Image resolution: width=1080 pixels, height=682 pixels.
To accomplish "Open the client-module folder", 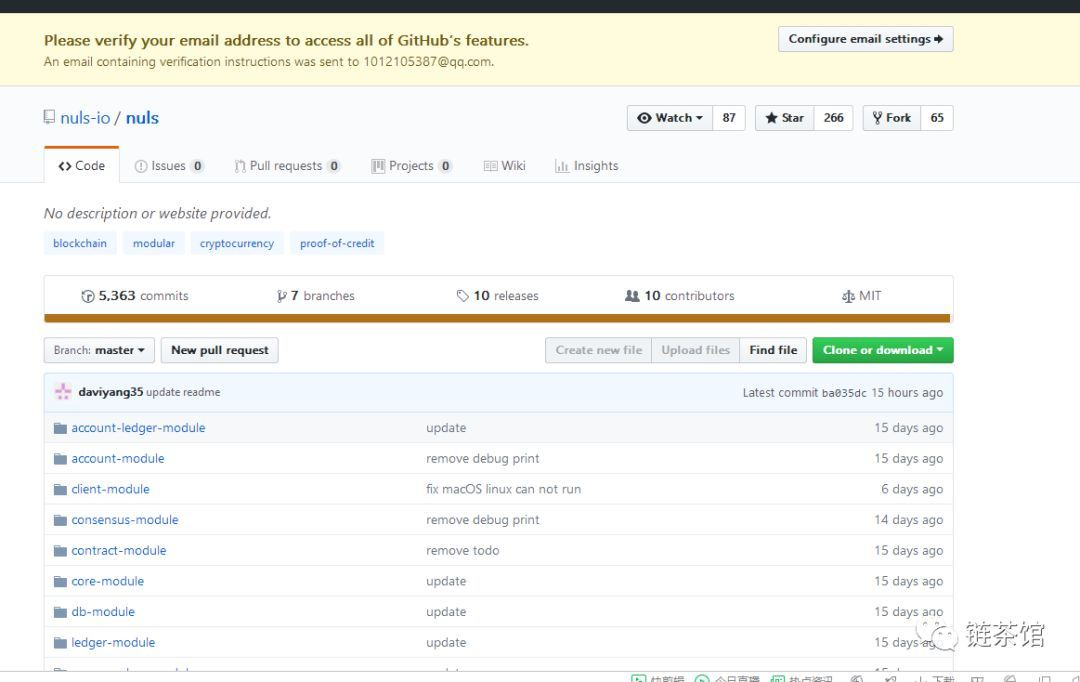I will 110,489.
